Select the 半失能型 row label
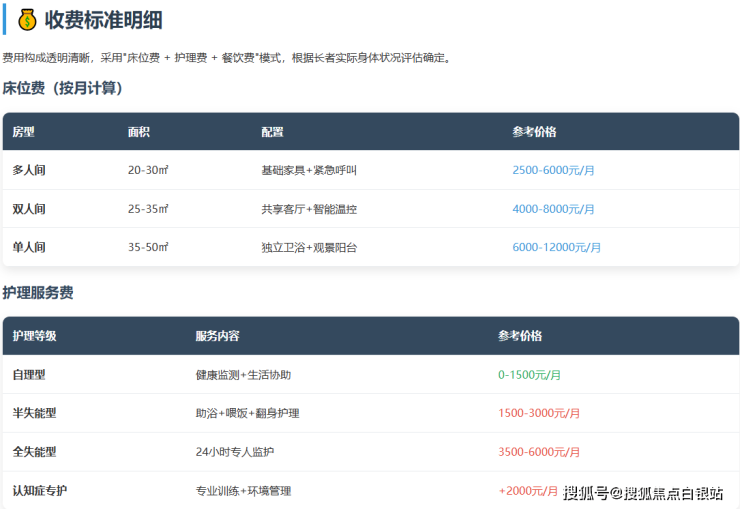Screen dimensions: 740x509 tap(34, 413)
